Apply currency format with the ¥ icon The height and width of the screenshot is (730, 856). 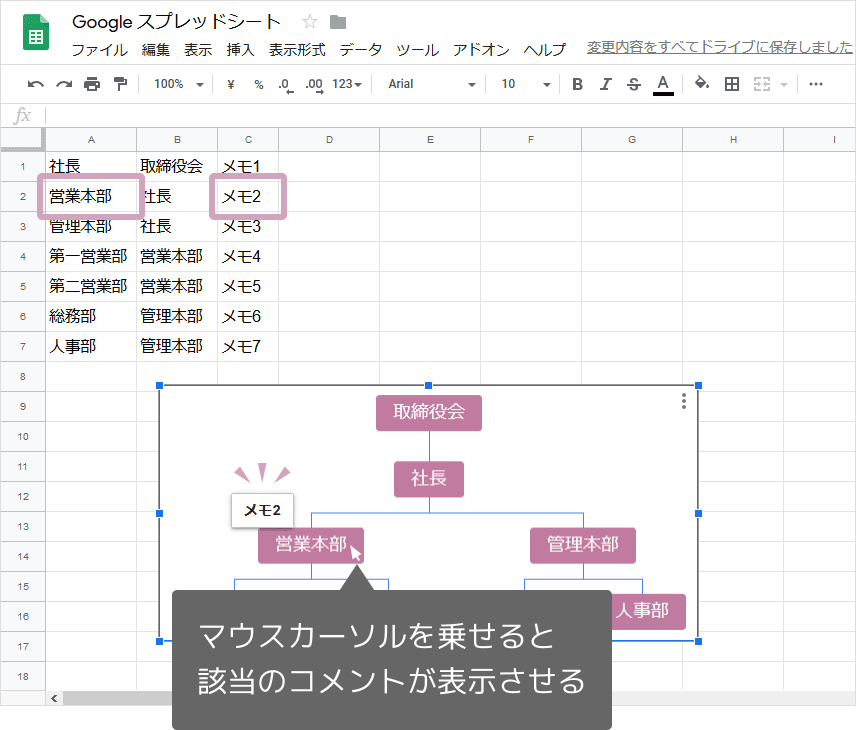pos(229,84)
